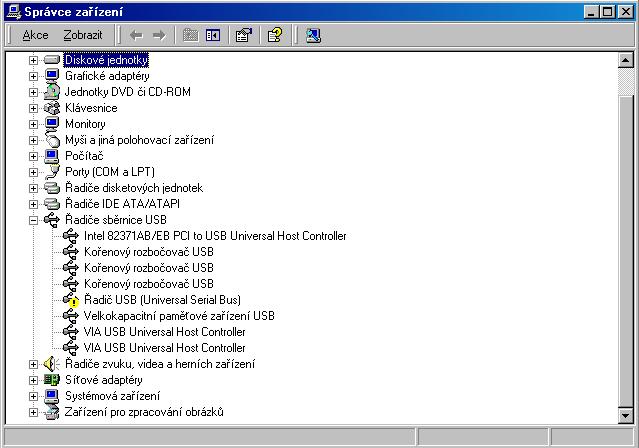Select Zařízení pro zpracování obrázků
This screenshot has width=639, height=448.
[x=144, y=412]
